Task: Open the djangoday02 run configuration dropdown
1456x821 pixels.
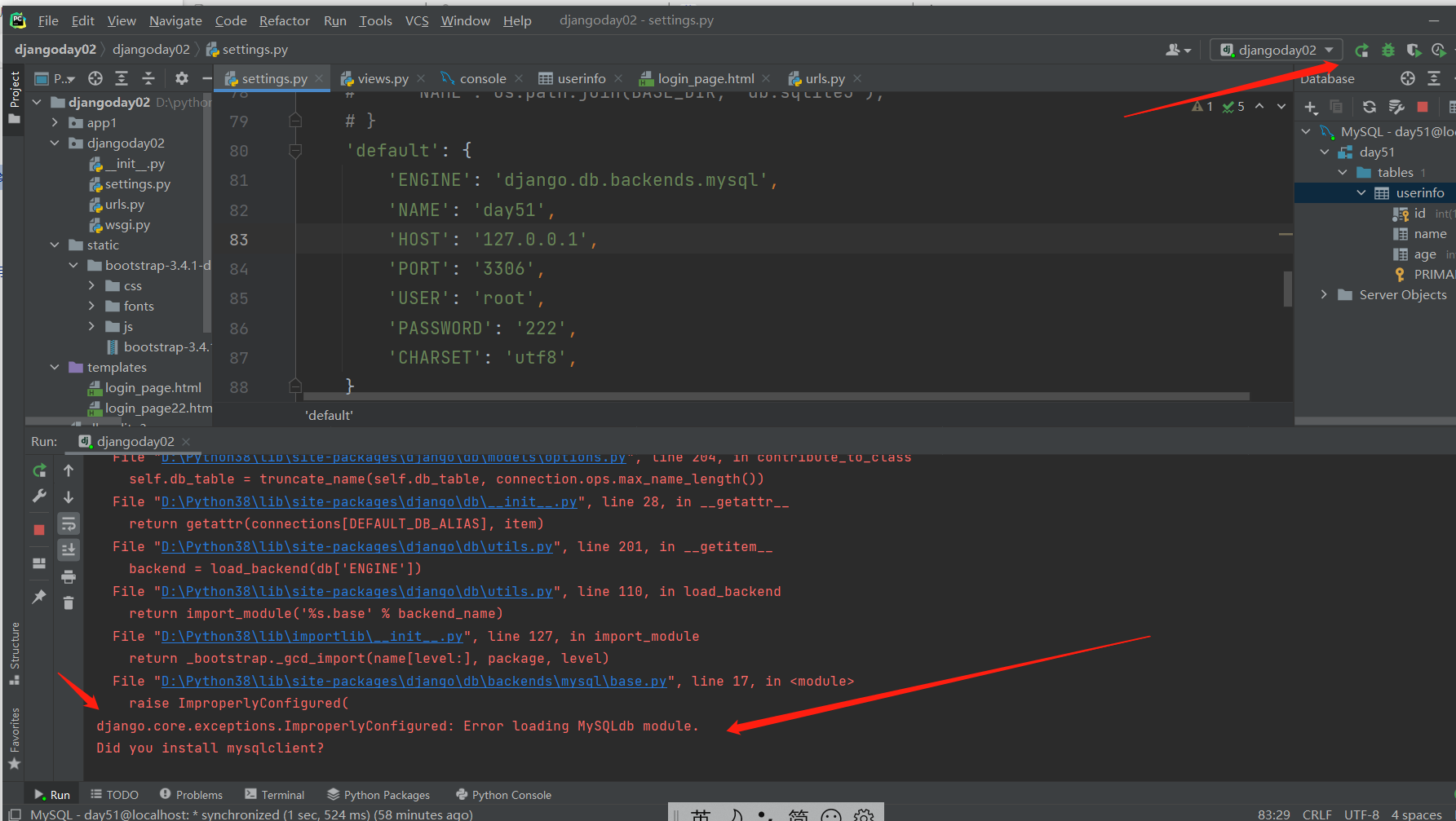Action: click(x=1277, y=51)
